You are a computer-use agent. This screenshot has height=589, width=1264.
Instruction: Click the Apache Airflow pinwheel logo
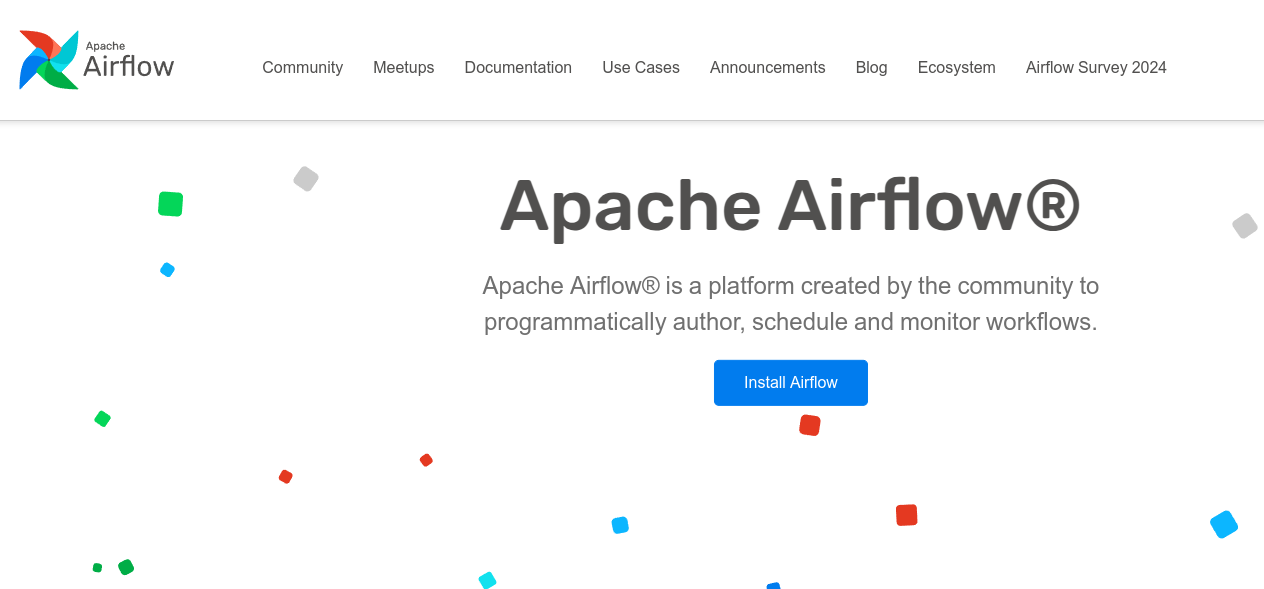(96, 60)
